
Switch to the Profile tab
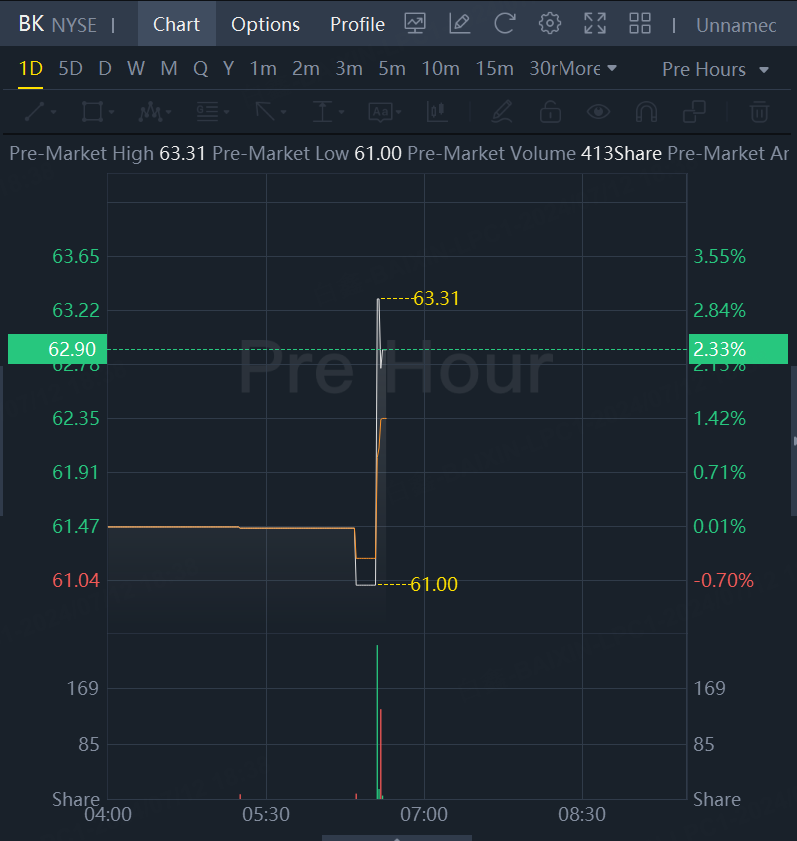tap(357, 24)
